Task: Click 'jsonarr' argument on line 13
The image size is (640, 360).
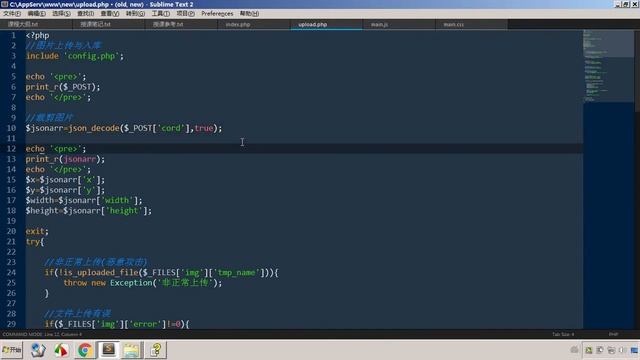Action: pos(80,159)
